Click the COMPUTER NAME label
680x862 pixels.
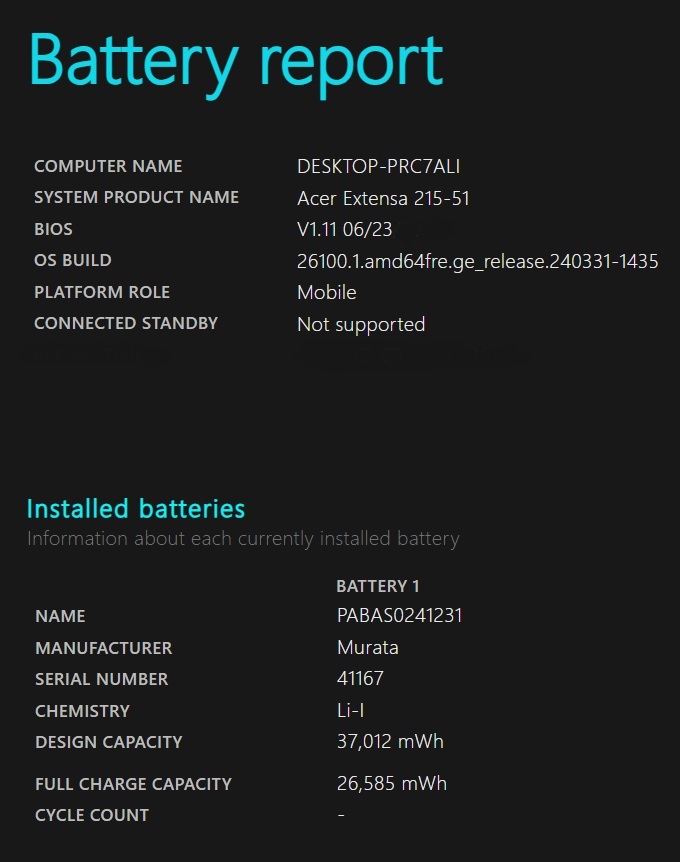click(x=108, y=166)
